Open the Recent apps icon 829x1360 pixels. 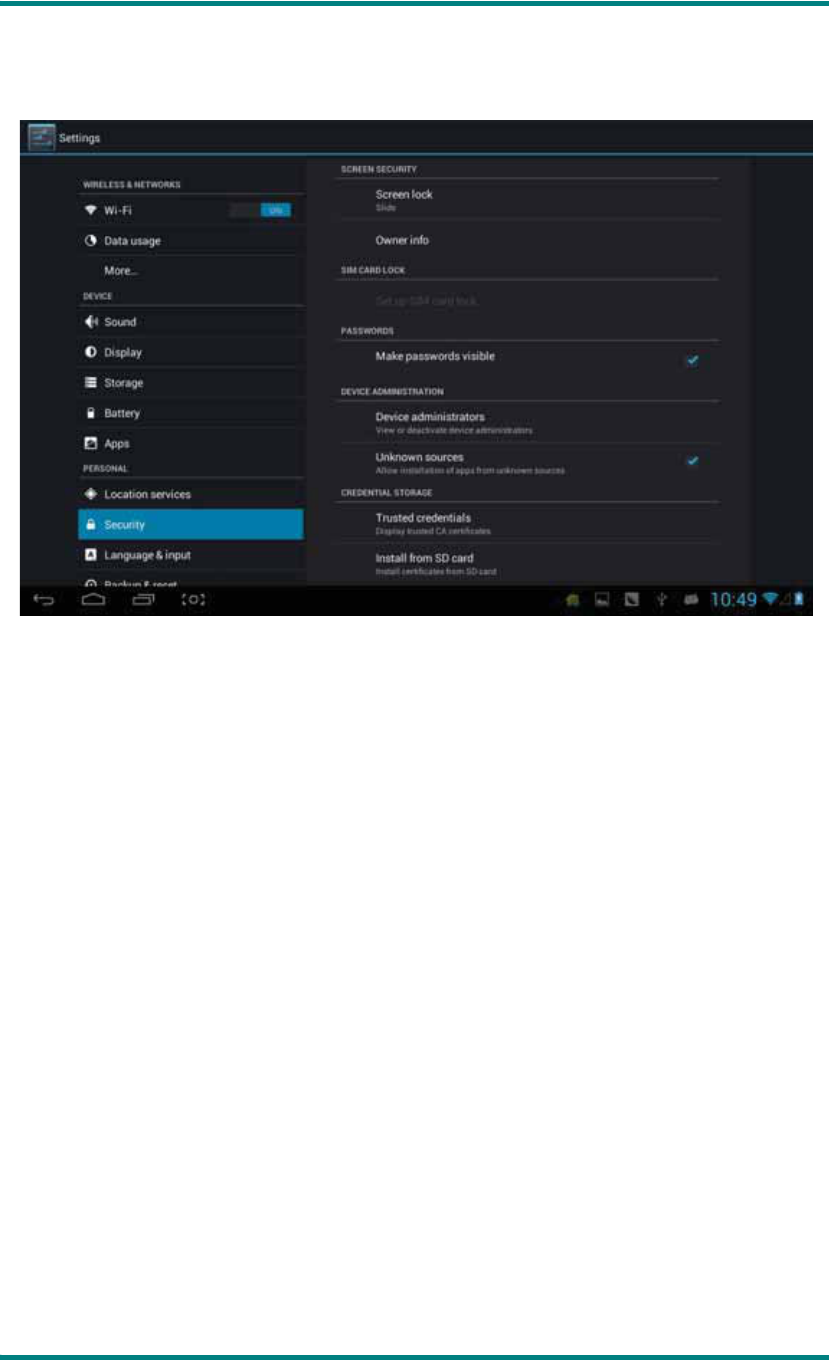pyautogui.click(x=144, y=599)
